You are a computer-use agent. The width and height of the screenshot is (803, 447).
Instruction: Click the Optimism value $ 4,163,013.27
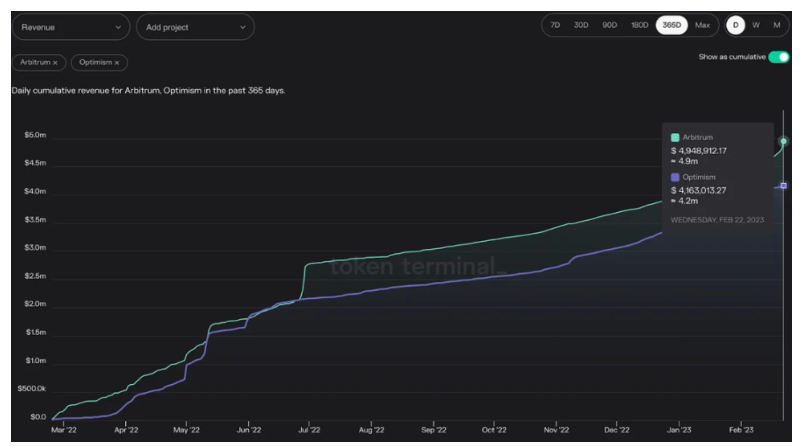[x=699, y=190]
